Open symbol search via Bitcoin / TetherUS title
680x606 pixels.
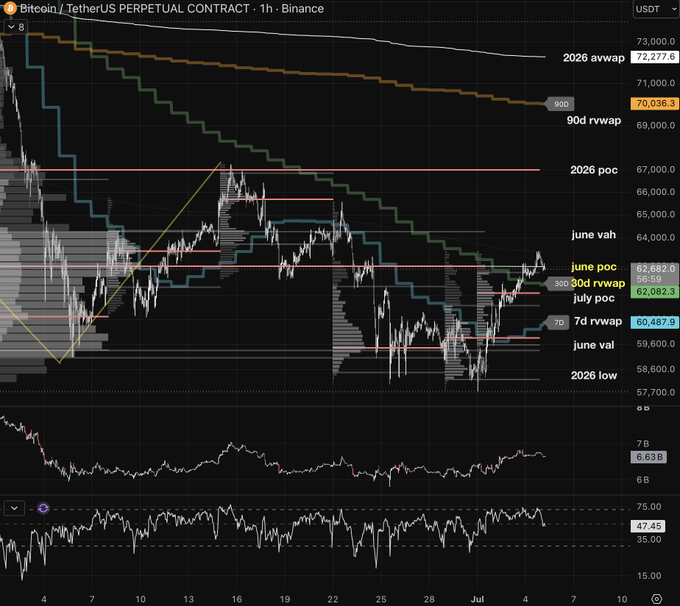134,9
